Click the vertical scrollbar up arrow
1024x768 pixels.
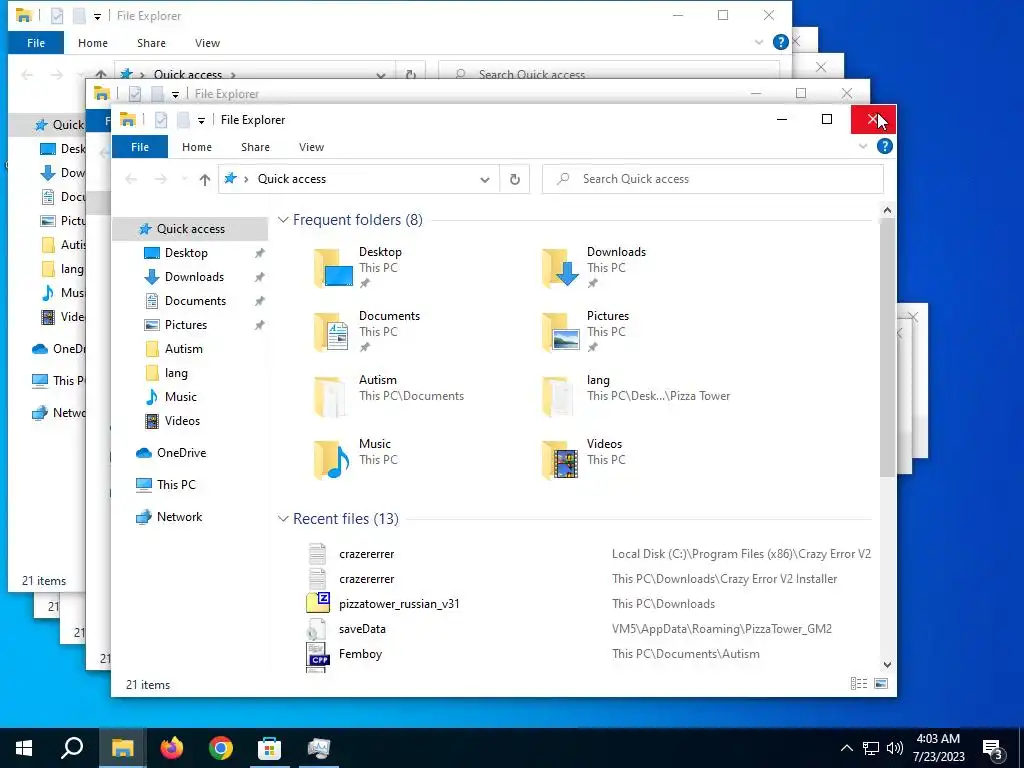[887, 210]
